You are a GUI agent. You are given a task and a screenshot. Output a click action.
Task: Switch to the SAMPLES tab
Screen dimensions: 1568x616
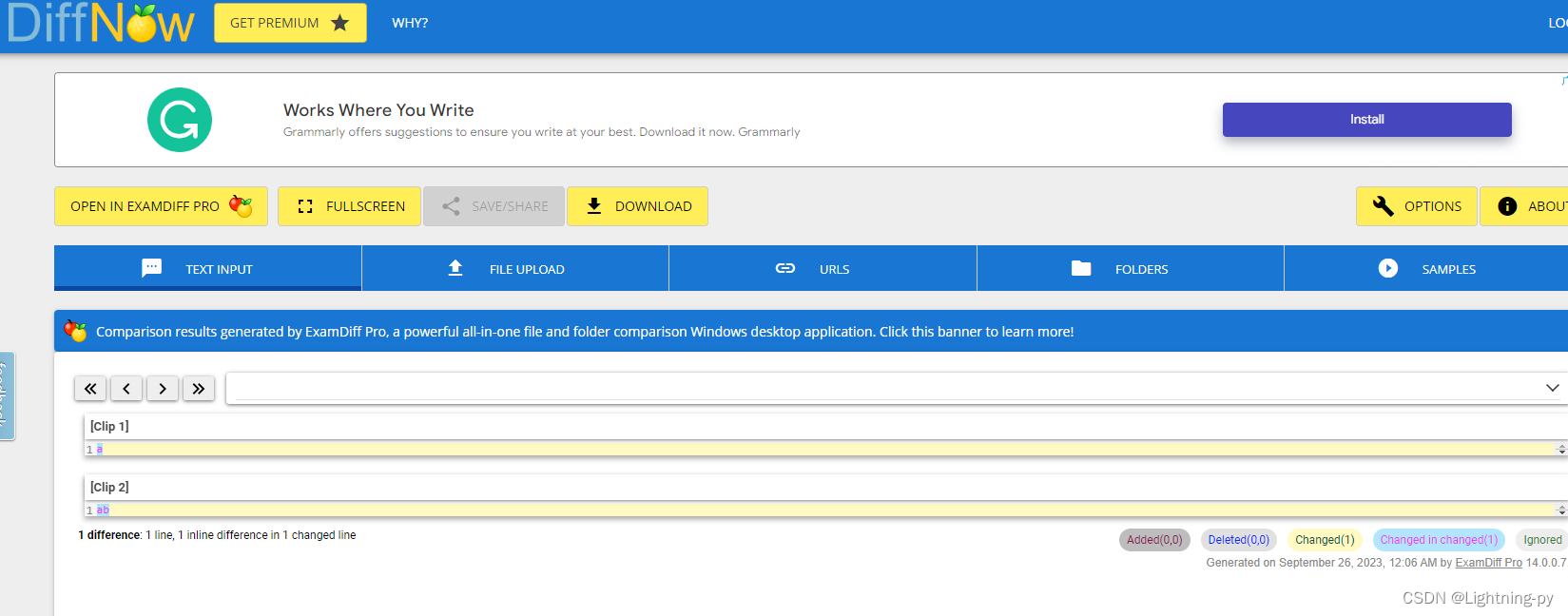[x=1426, y=269]
